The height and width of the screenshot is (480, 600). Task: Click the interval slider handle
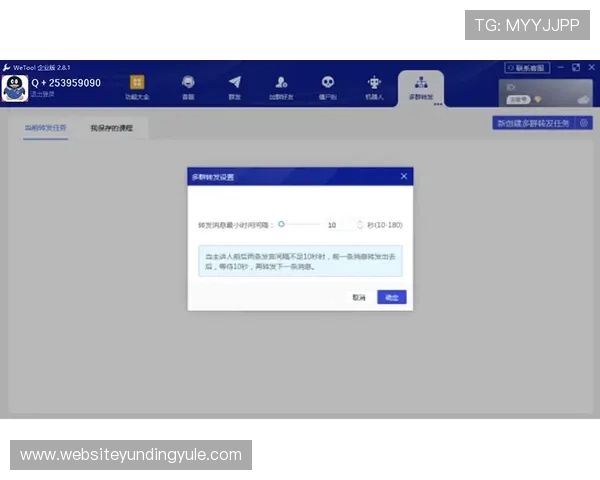pos(281,224)
